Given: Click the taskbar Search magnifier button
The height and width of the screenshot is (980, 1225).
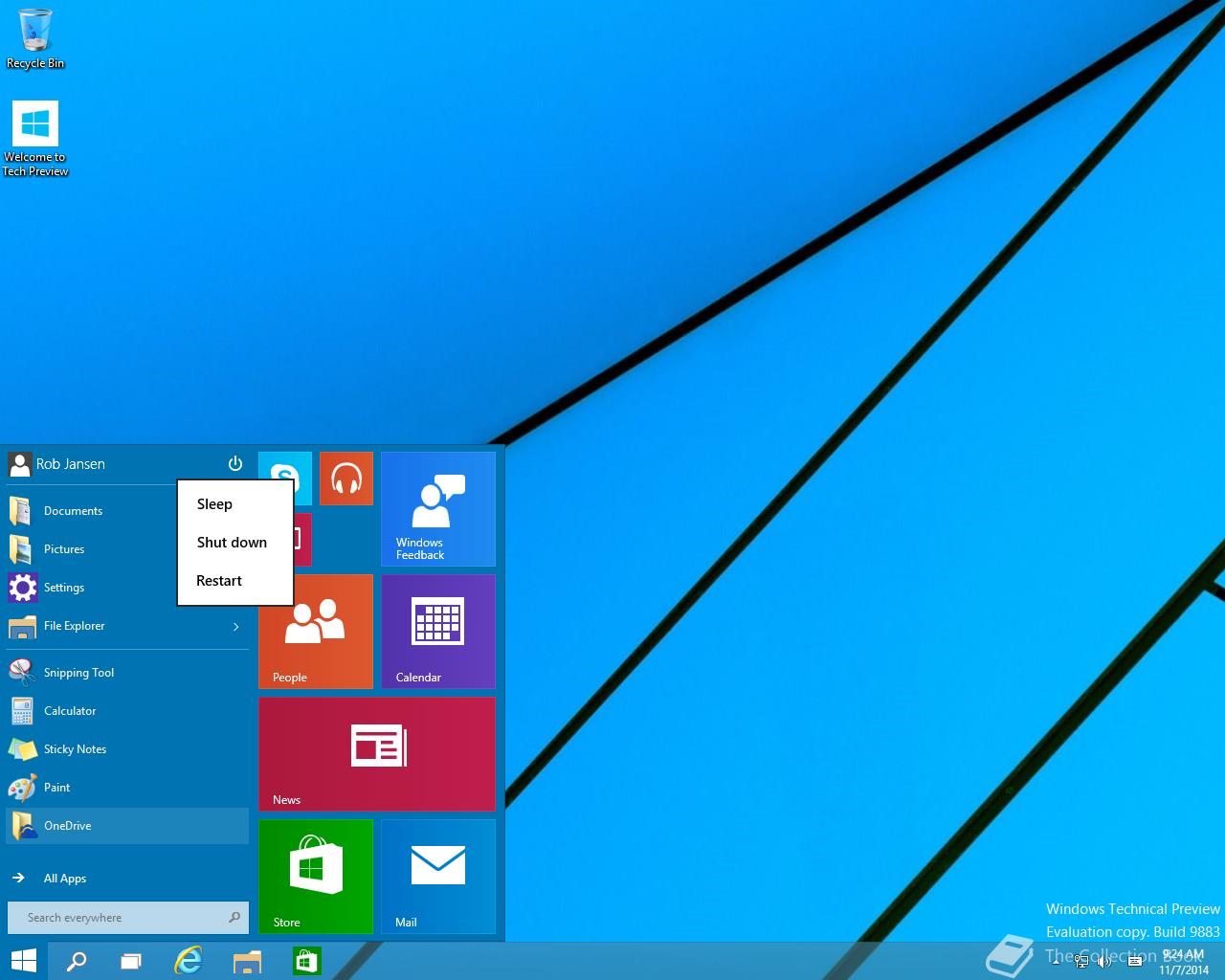Looking at the screenshot, I should 77,961.
